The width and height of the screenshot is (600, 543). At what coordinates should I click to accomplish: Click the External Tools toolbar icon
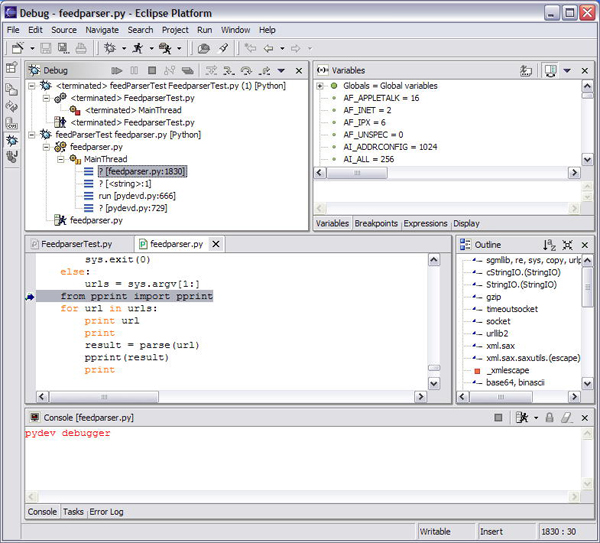pyautogui.click(x=165, y=48)
